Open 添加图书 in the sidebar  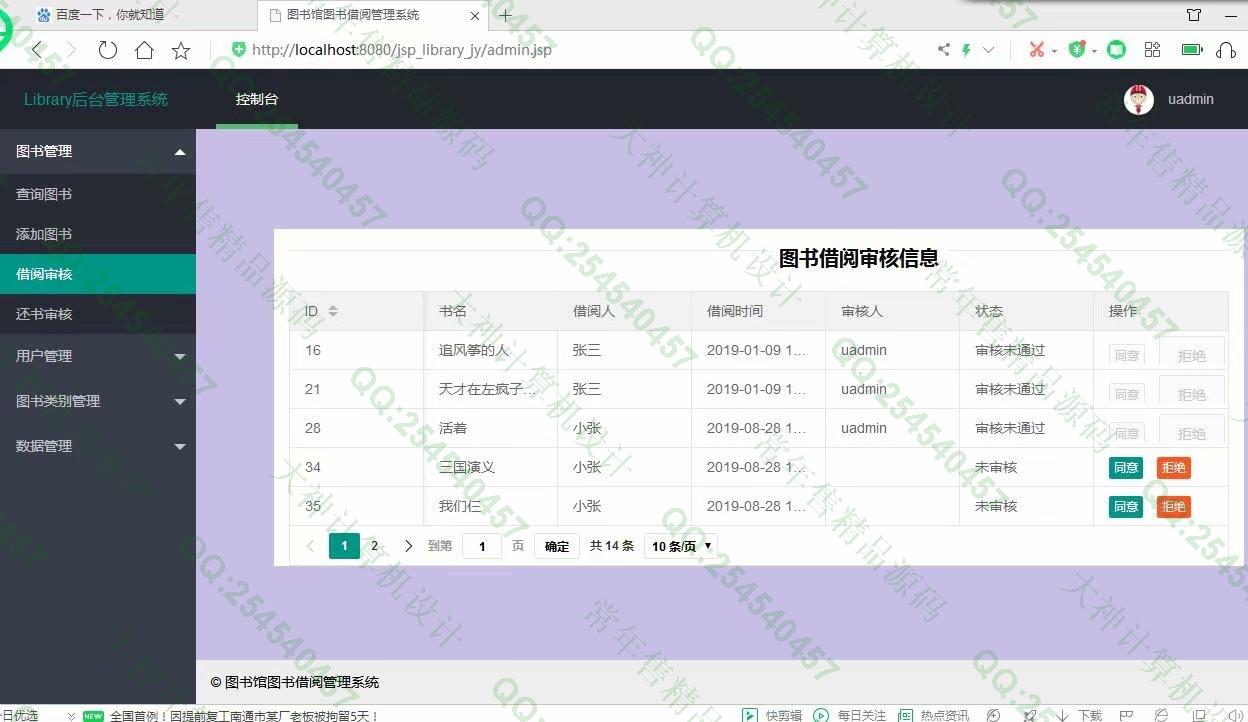[98, 234]
